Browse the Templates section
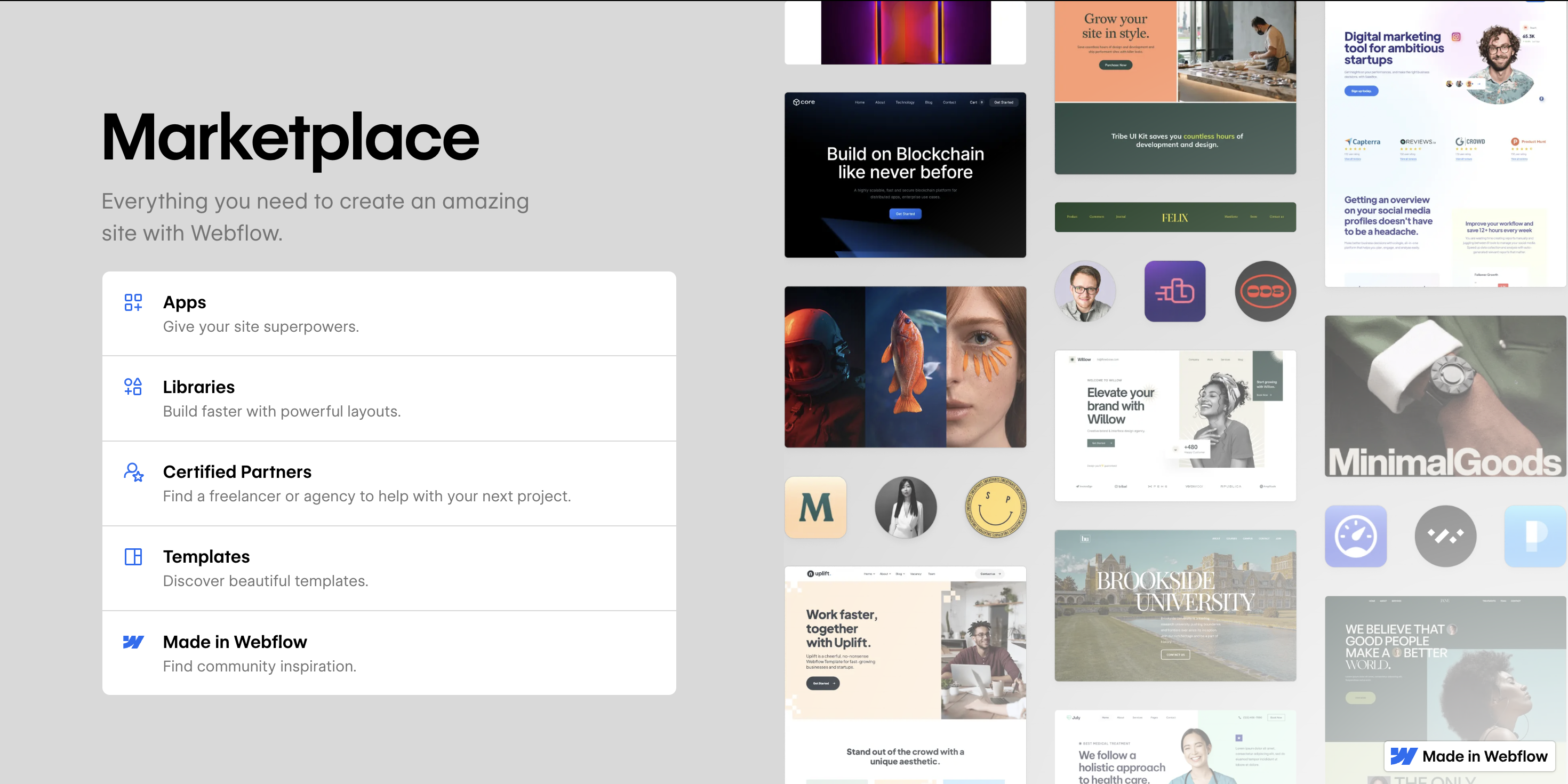 point(389,569)
